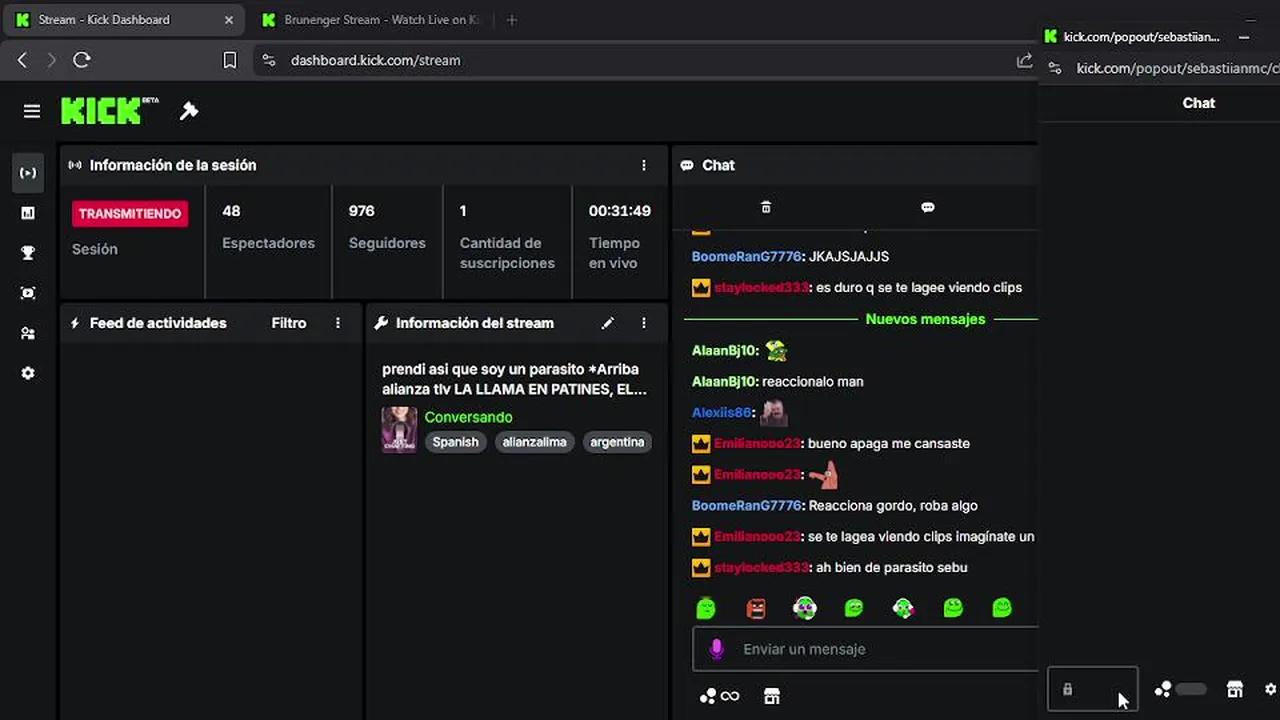Open Alexiis86's username in chat
Screen dimensions: 1280x720
(x=721, y=412)
